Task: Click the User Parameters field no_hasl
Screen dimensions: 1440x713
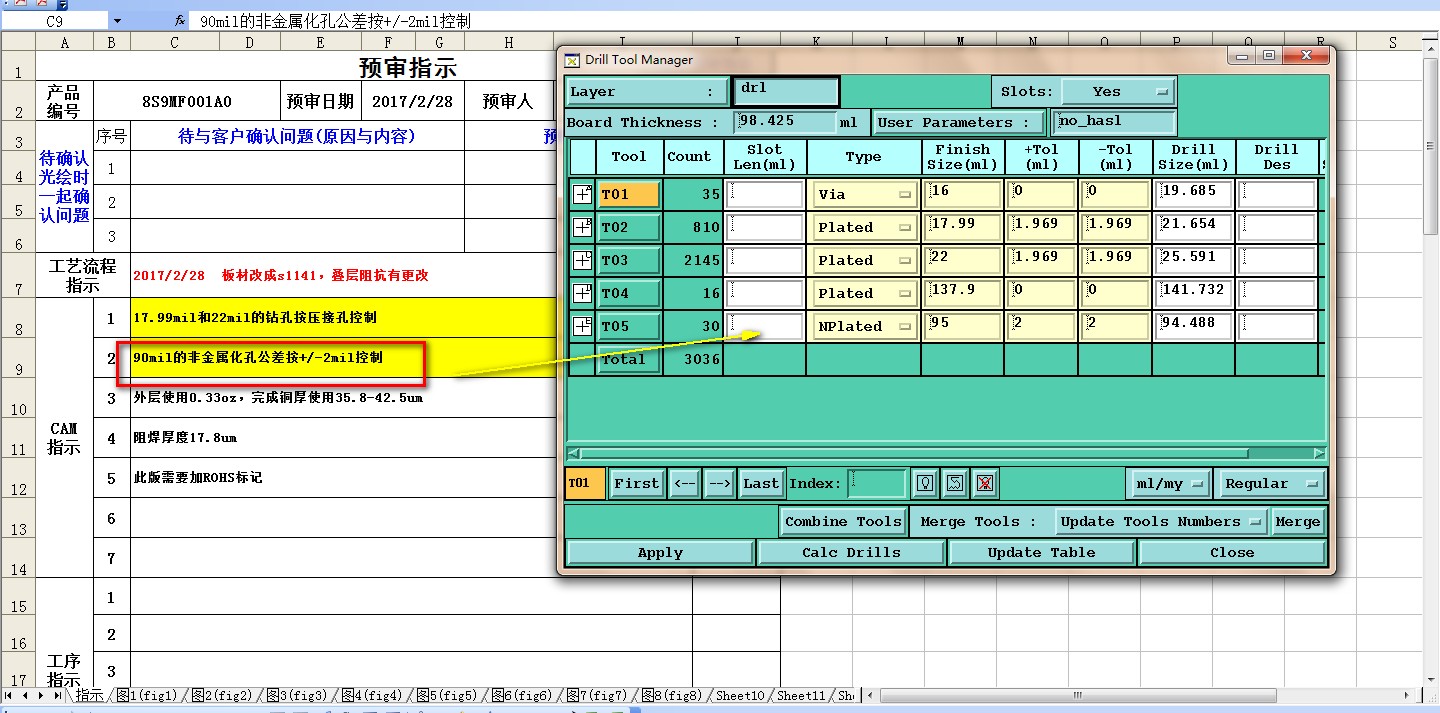Action: click(1113, 122)
